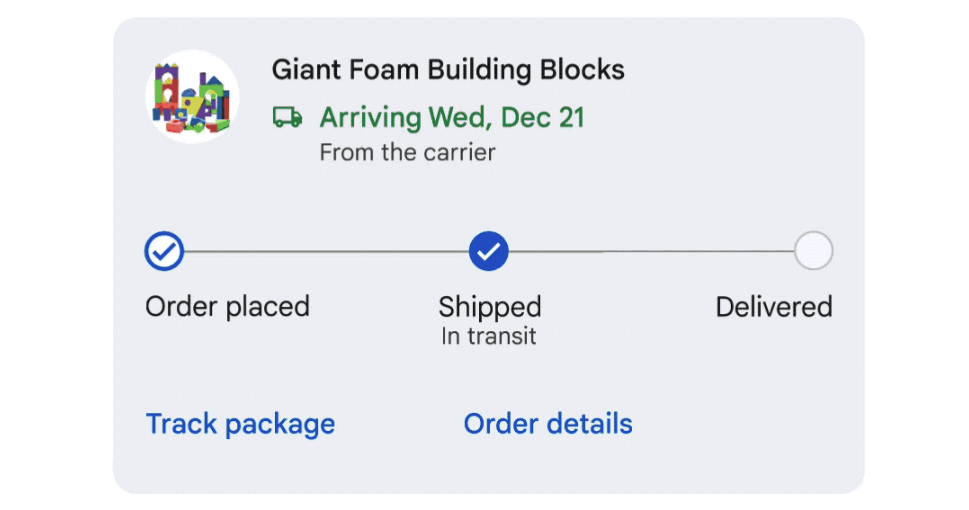Image resolution: width=969 pixels, height=510 pixels.
Task: Click the 'Order placed' step label
Action: coord(227,307)
